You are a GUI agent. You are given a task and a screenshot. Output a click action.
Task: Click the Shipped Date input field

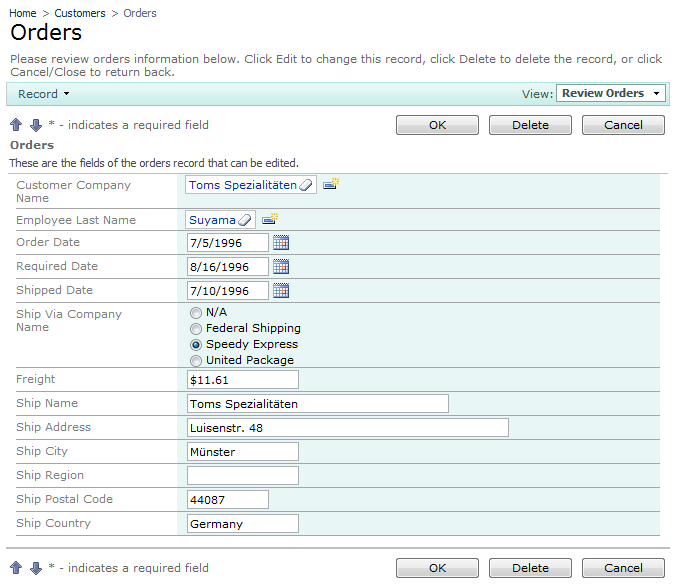228,291
